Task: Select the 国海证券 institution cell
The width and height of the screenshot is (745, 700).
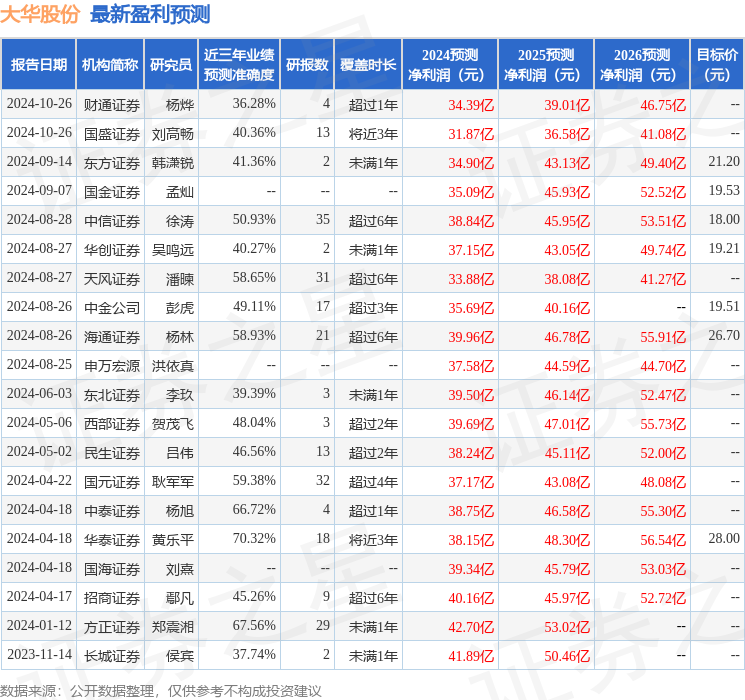Action: tap(112, 568)
